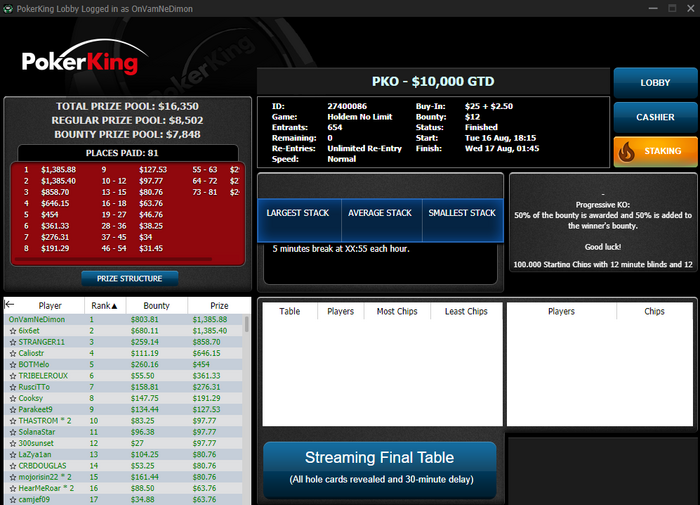Open the Lobby

tap(655, 83)
